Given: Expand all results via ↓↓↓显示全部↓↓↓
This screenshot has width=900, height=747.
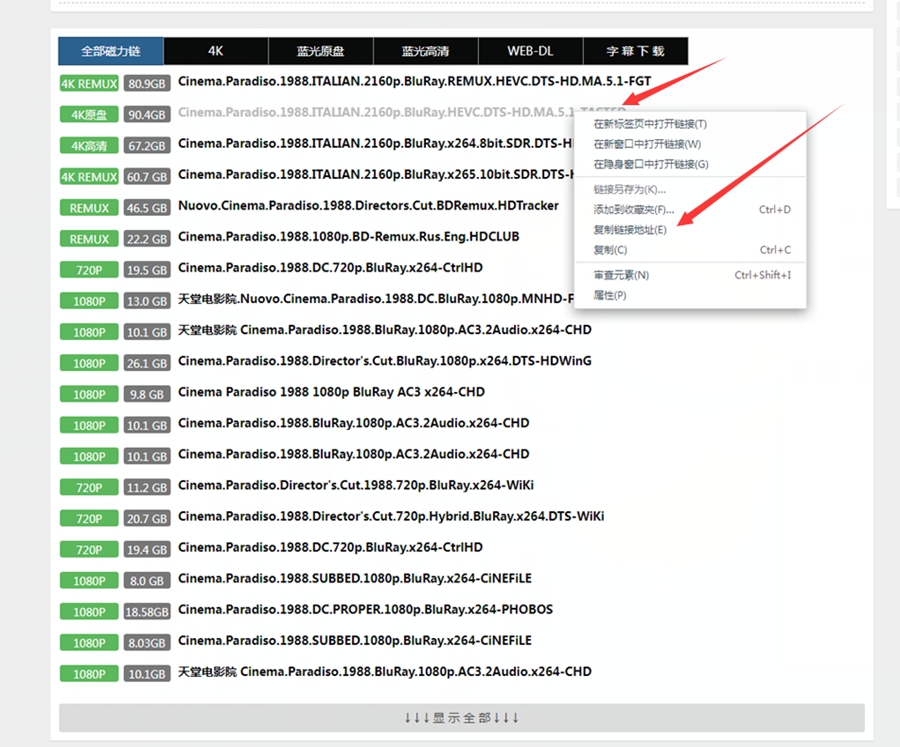Looking at the screenshot, I should click(x=461, y=717).
